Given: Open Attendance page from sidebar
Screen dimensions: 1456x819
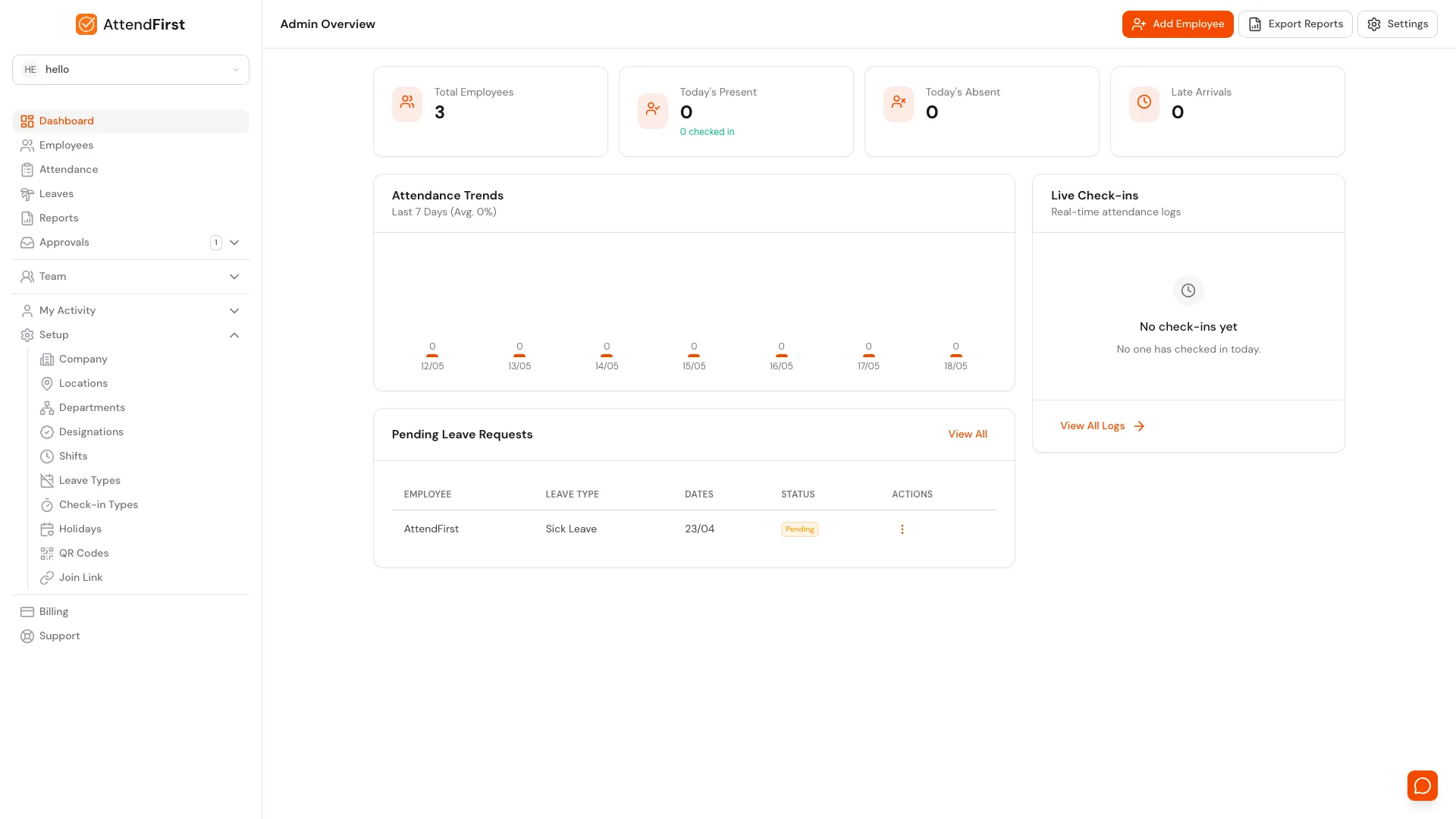Looking at the screenshot, I should pyautogui.click(x=130, y=170).
